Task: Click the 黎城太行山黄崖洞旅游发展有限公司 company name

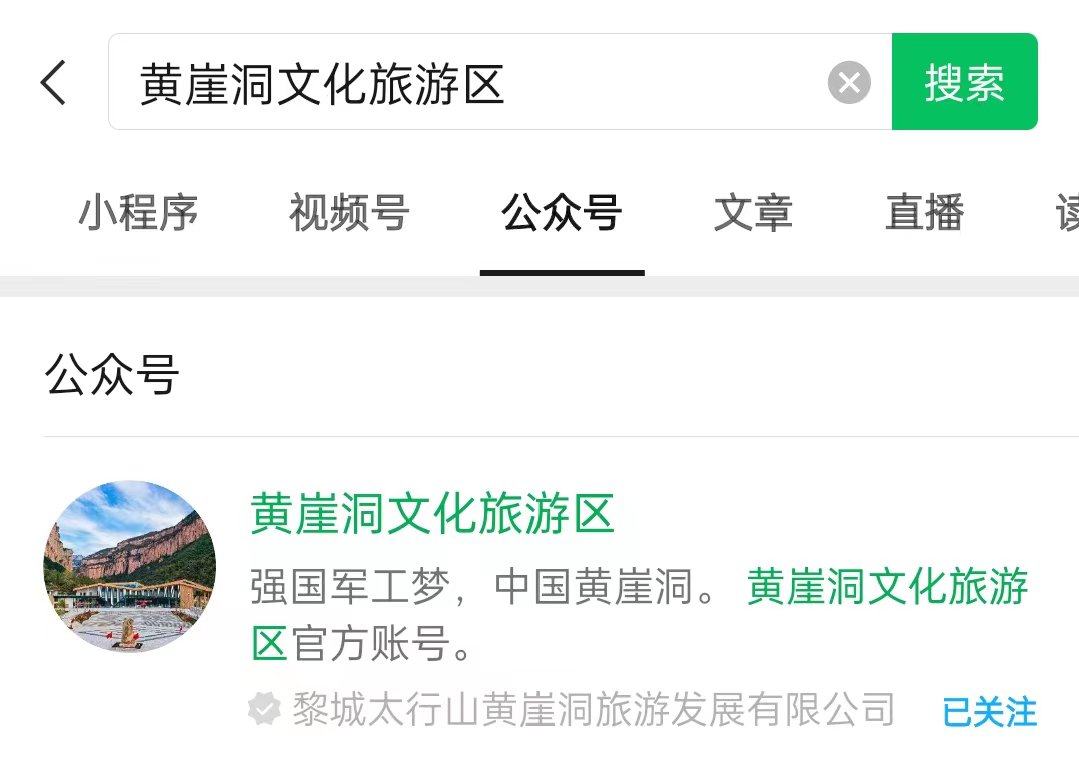Action: point(593,709)
